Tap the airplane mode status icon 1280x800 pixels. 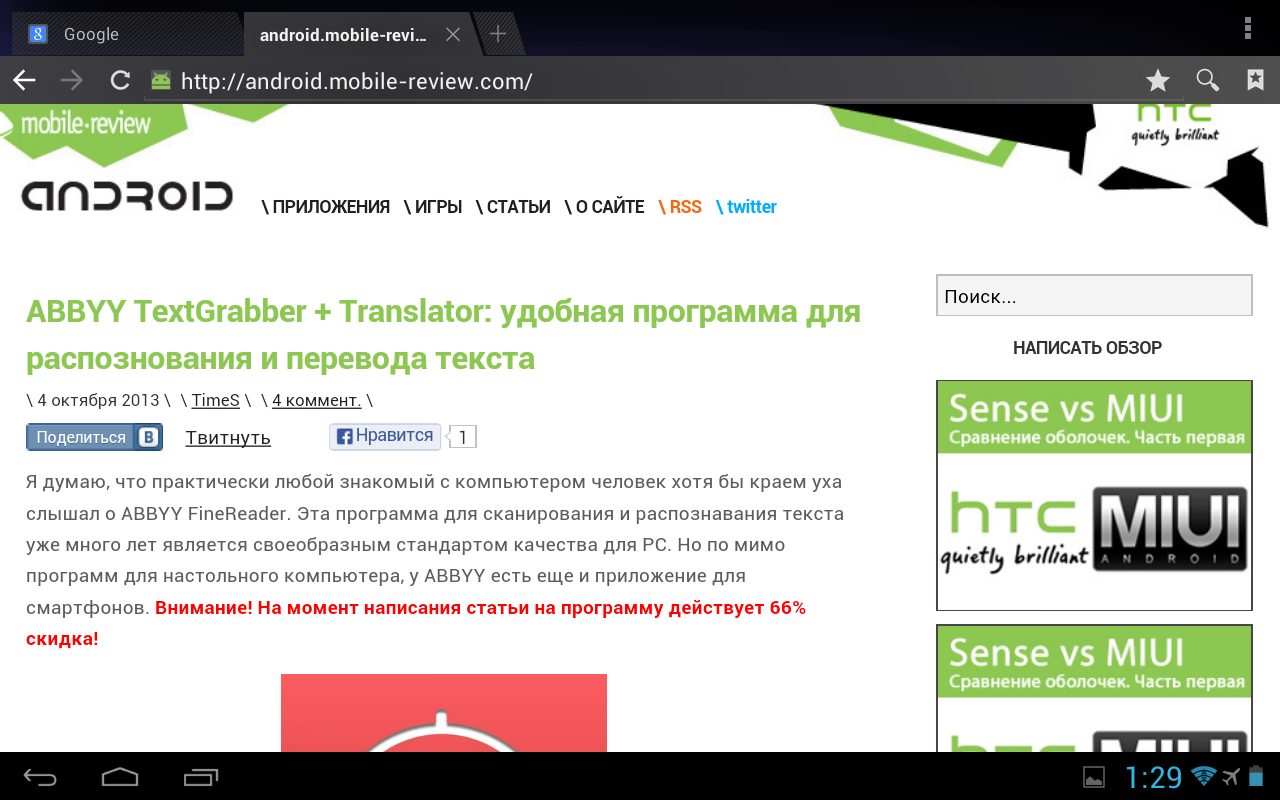[1231, 776]
